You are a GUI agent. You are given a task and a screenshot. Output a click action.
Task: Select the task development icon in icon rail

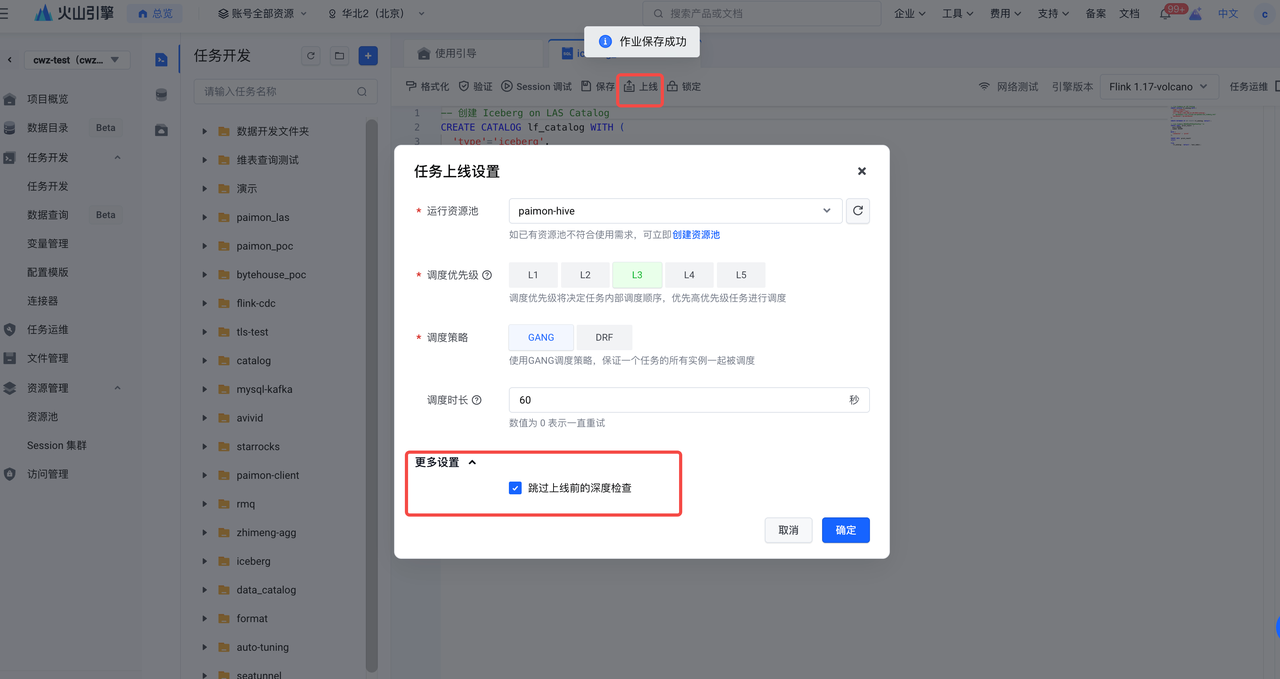pos(161,60)
